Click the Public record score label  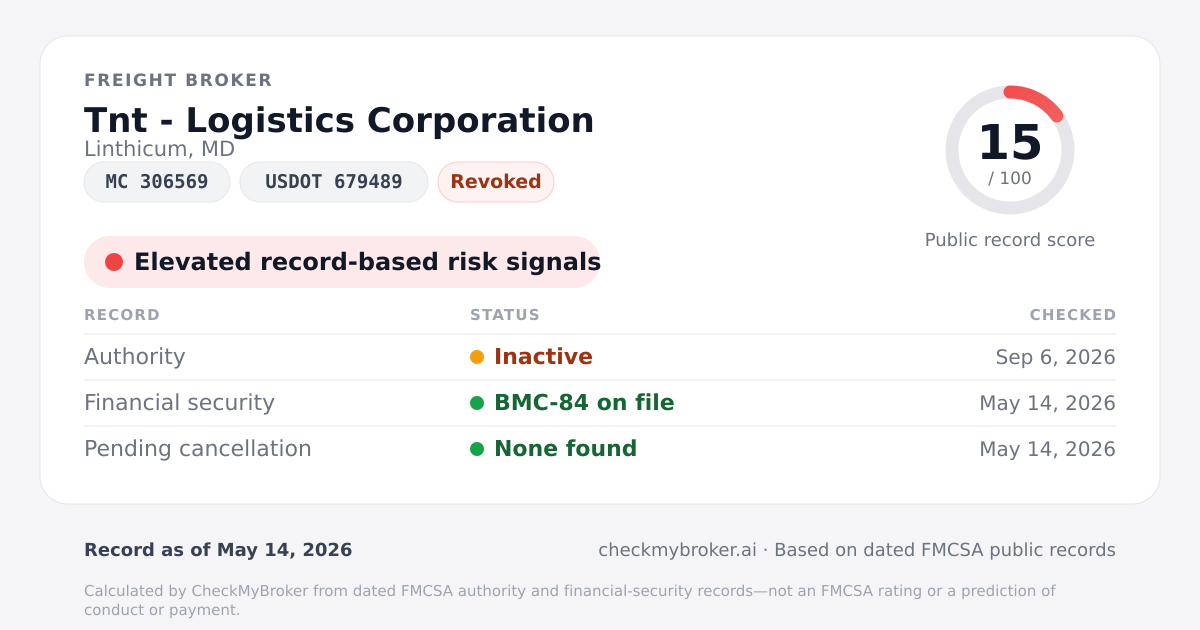(x=1010, y=240)
